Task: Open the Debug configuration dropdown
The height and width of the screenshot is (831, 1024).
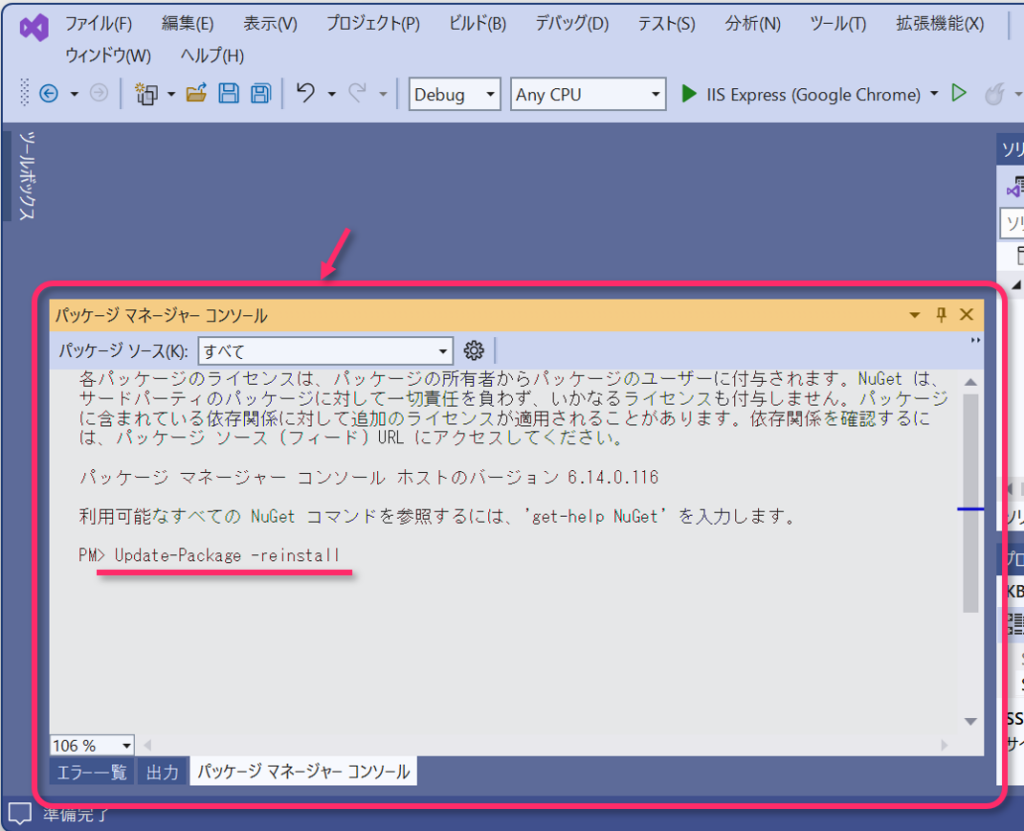Action: click(454, 94)
